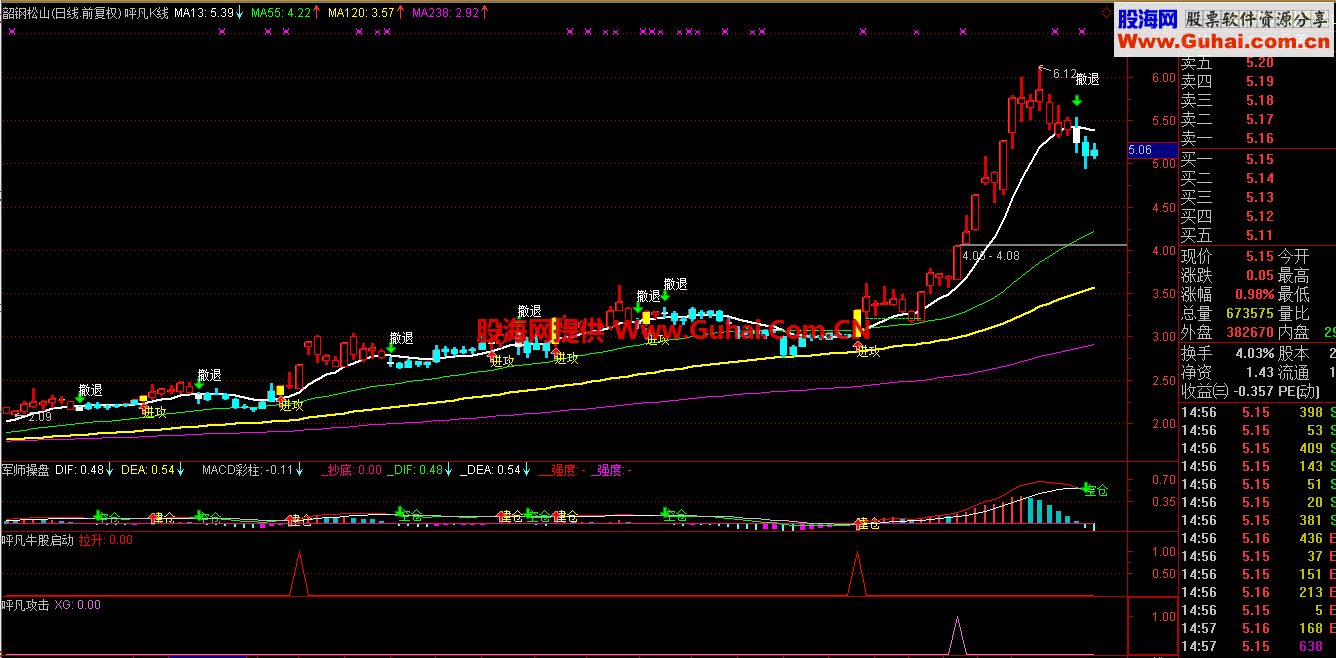Click the 净资 1.43 value
The width and height of the screenshot is (1336, 658).
coord(1259,371)
